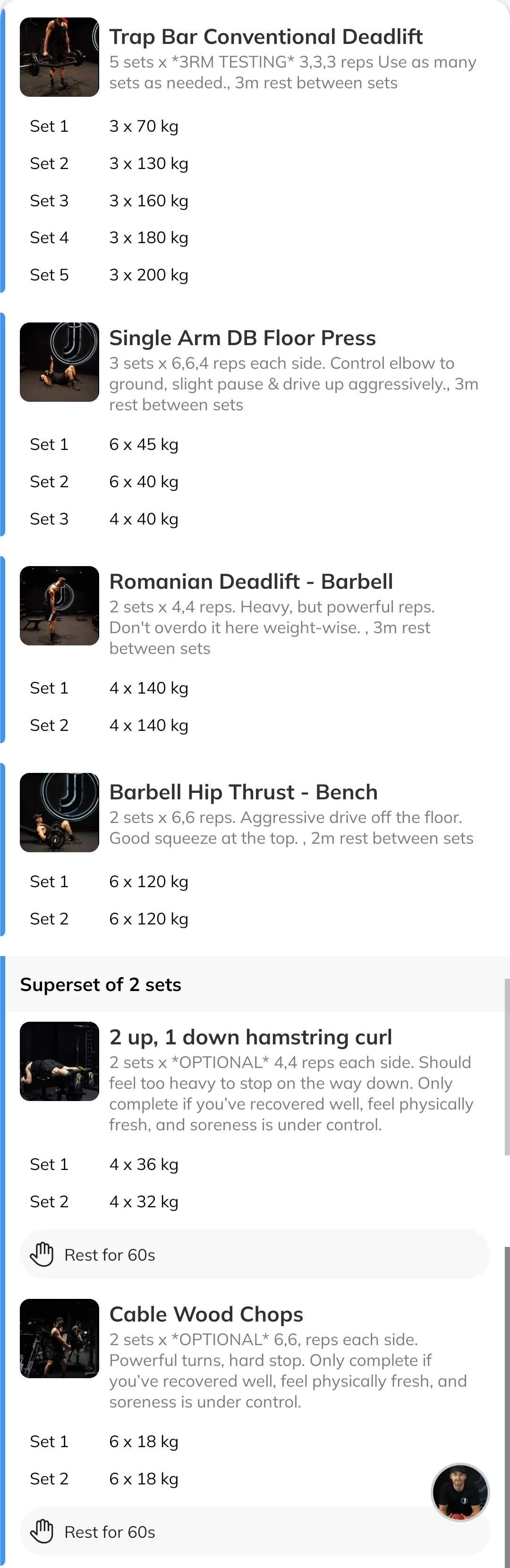This screenshot has width=510, height=1568.
Task: Tap hand icon after hamstring curl rest
Action: pyautogui.click(x=42, y=1254)
